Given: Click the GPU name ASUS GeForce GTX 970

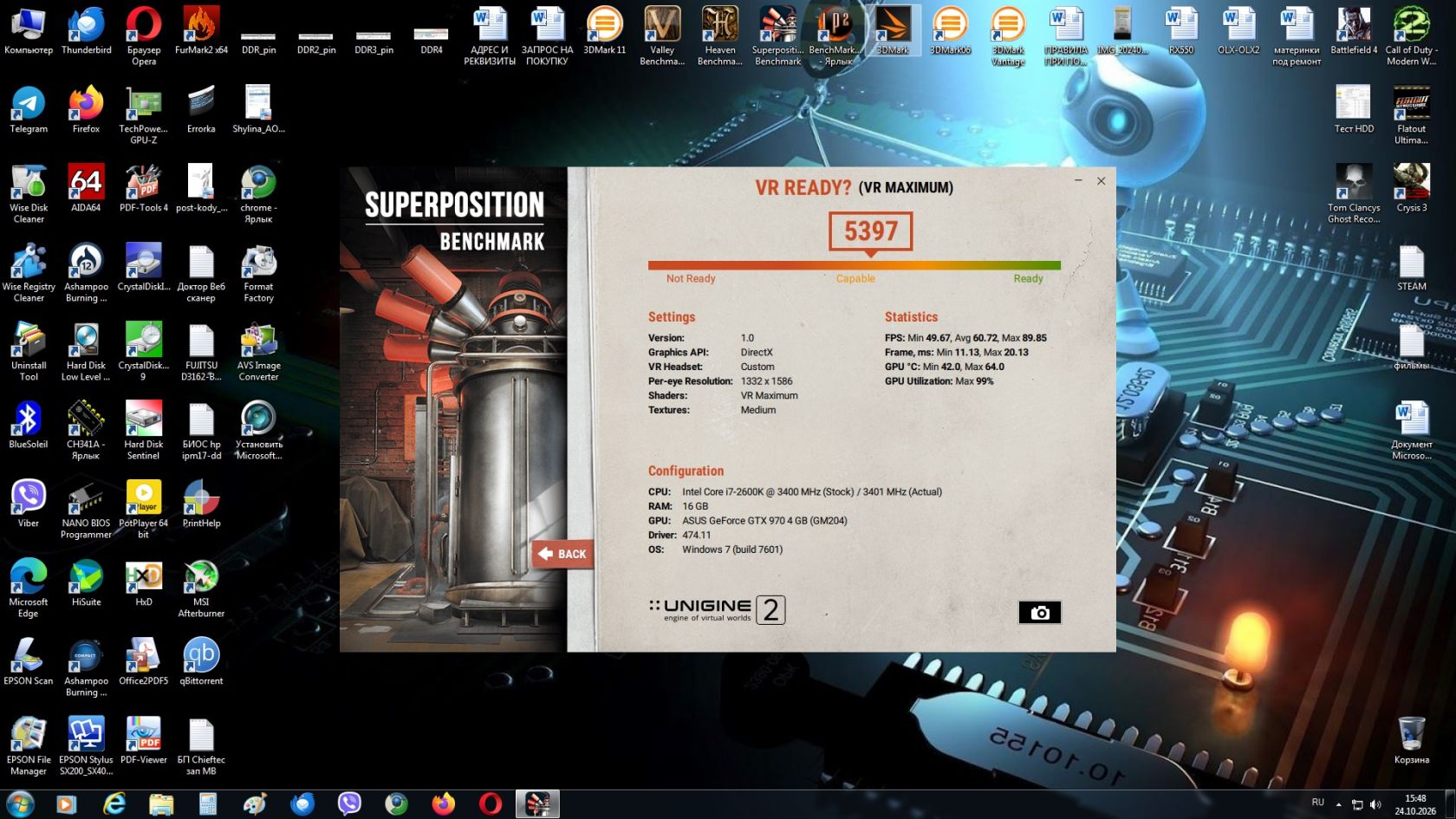Looking at the screenshot, I should point(764,521).
